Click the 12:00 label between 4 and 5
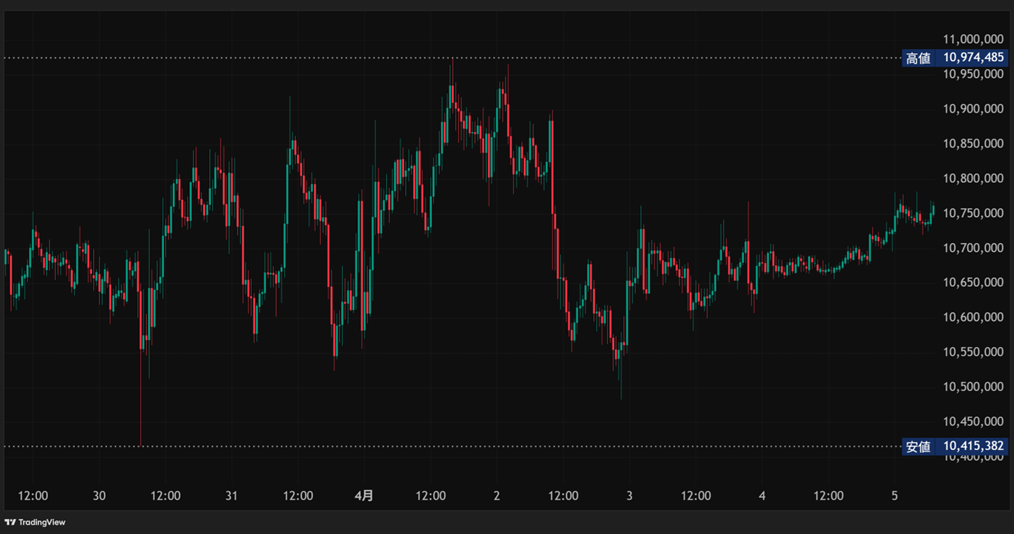 pyautogui.click(x=828, y=496)
